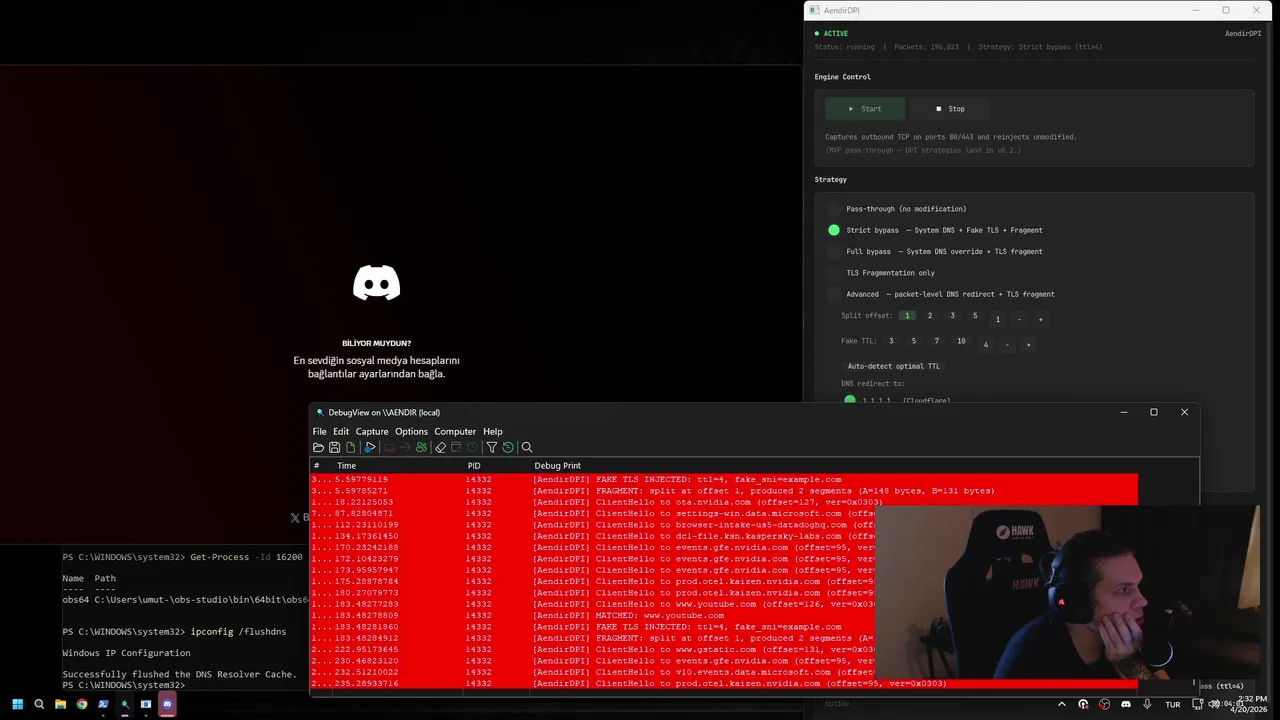Click Auto-detect optimal TTL button

(x=894, y=366)
